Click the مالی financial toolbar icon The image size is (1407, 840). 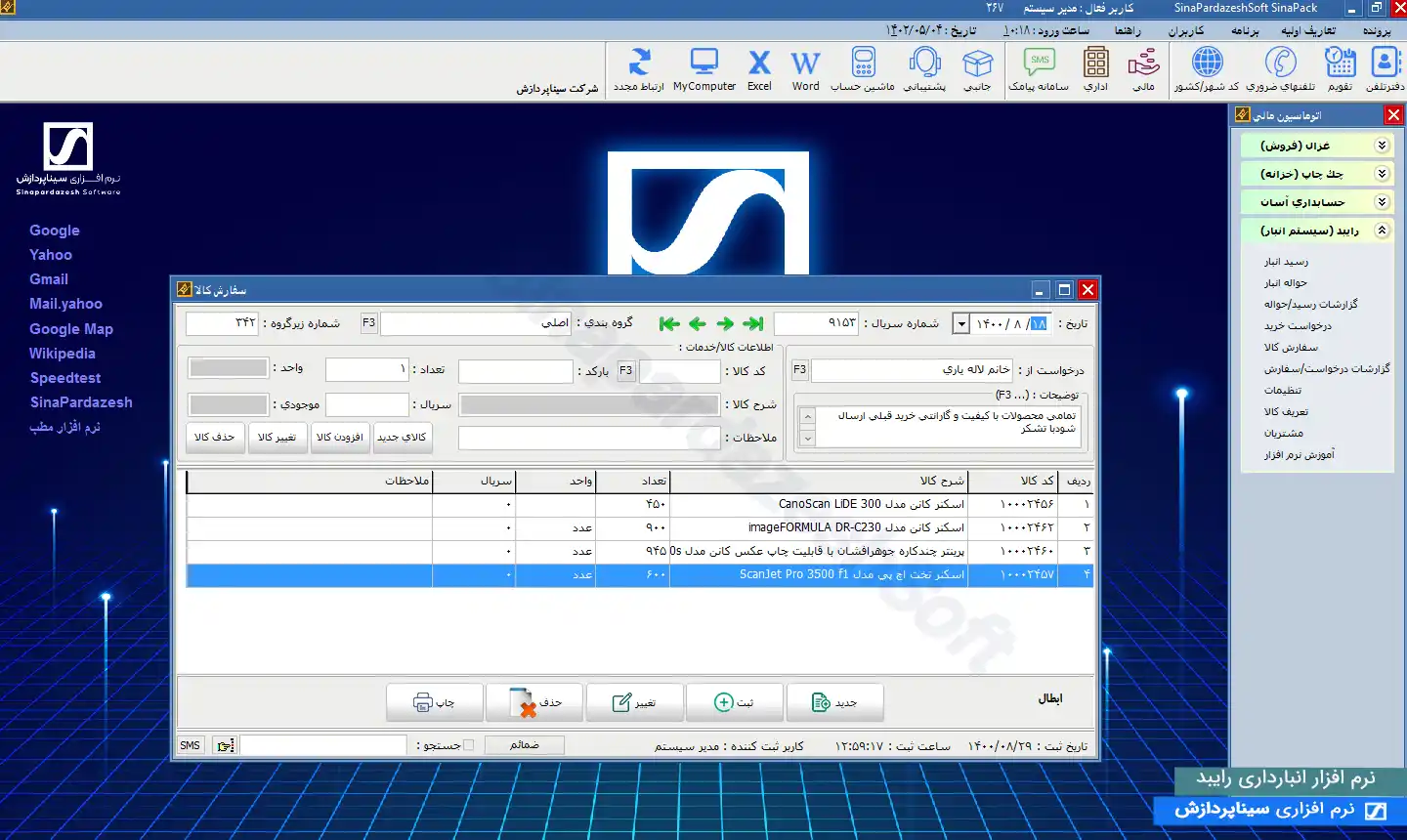click(x=1143, y=68)
